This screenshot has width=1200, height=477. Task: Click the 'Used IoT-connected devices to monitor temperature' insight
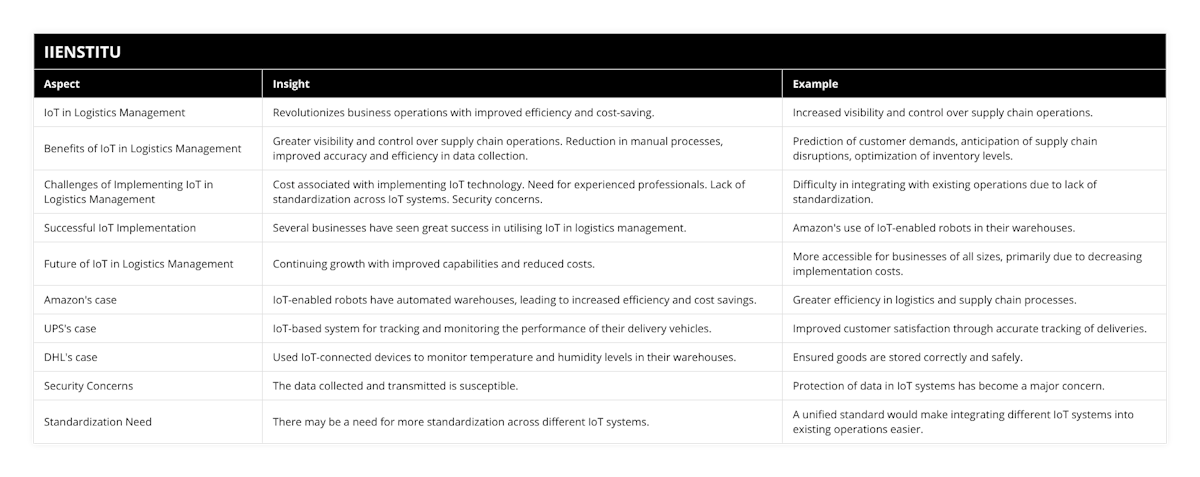click(506, 357)
